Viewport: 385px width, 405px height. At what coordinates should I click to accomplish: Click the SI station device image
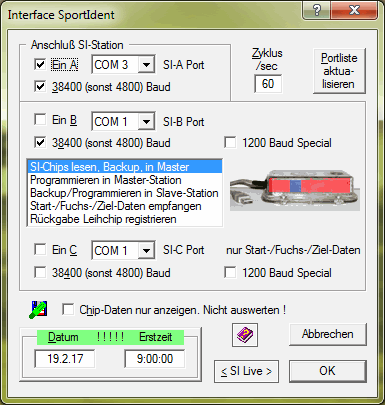[295, 190]
